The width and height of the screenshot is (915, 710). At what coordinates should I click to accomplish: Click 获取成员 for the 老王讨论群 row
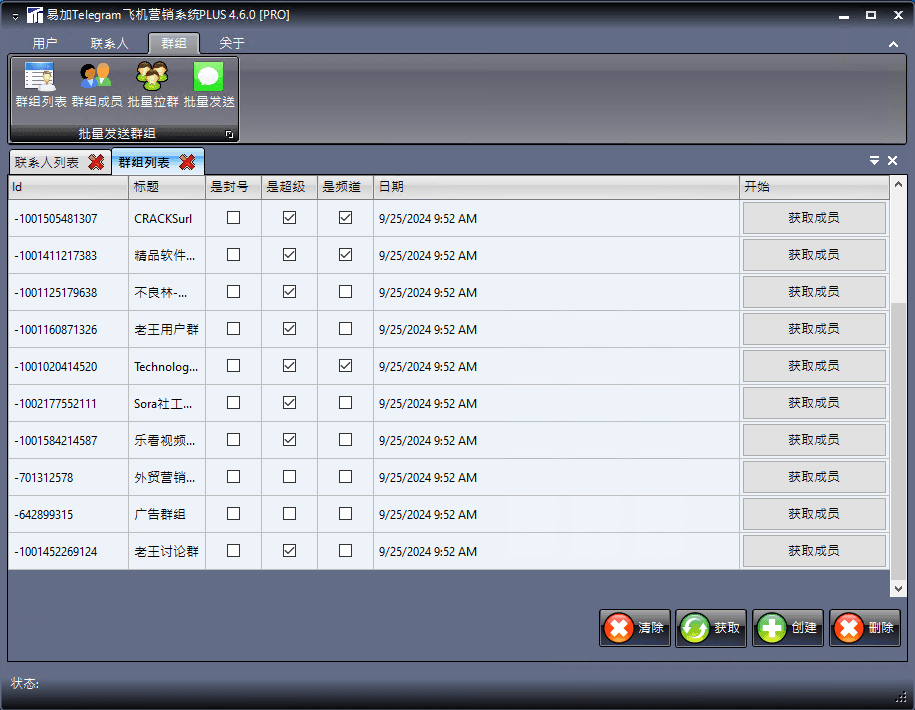[814, 551]
